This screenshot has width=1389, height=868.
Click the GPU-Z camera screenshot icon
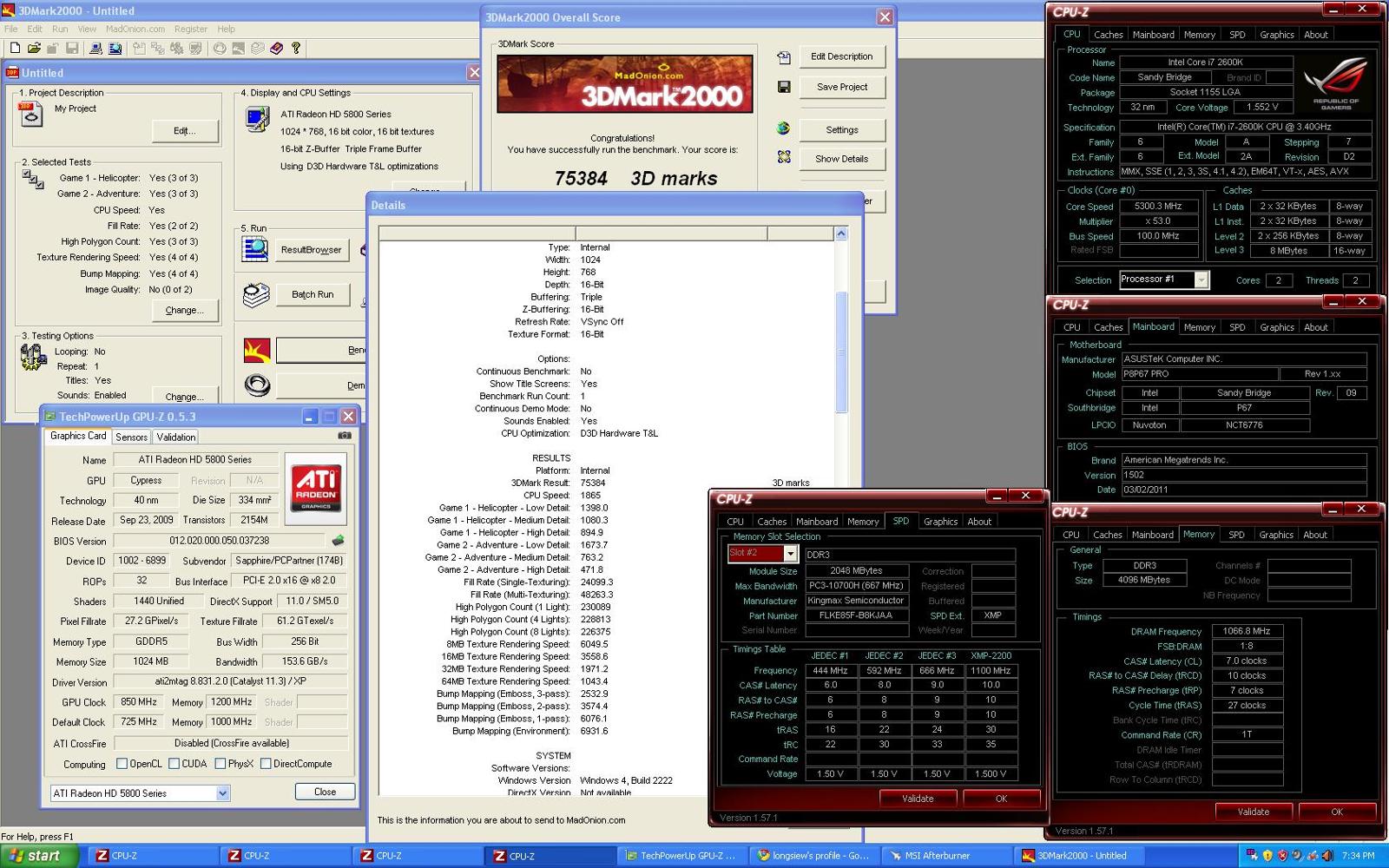pyautogui.click(x=344, y=436)
